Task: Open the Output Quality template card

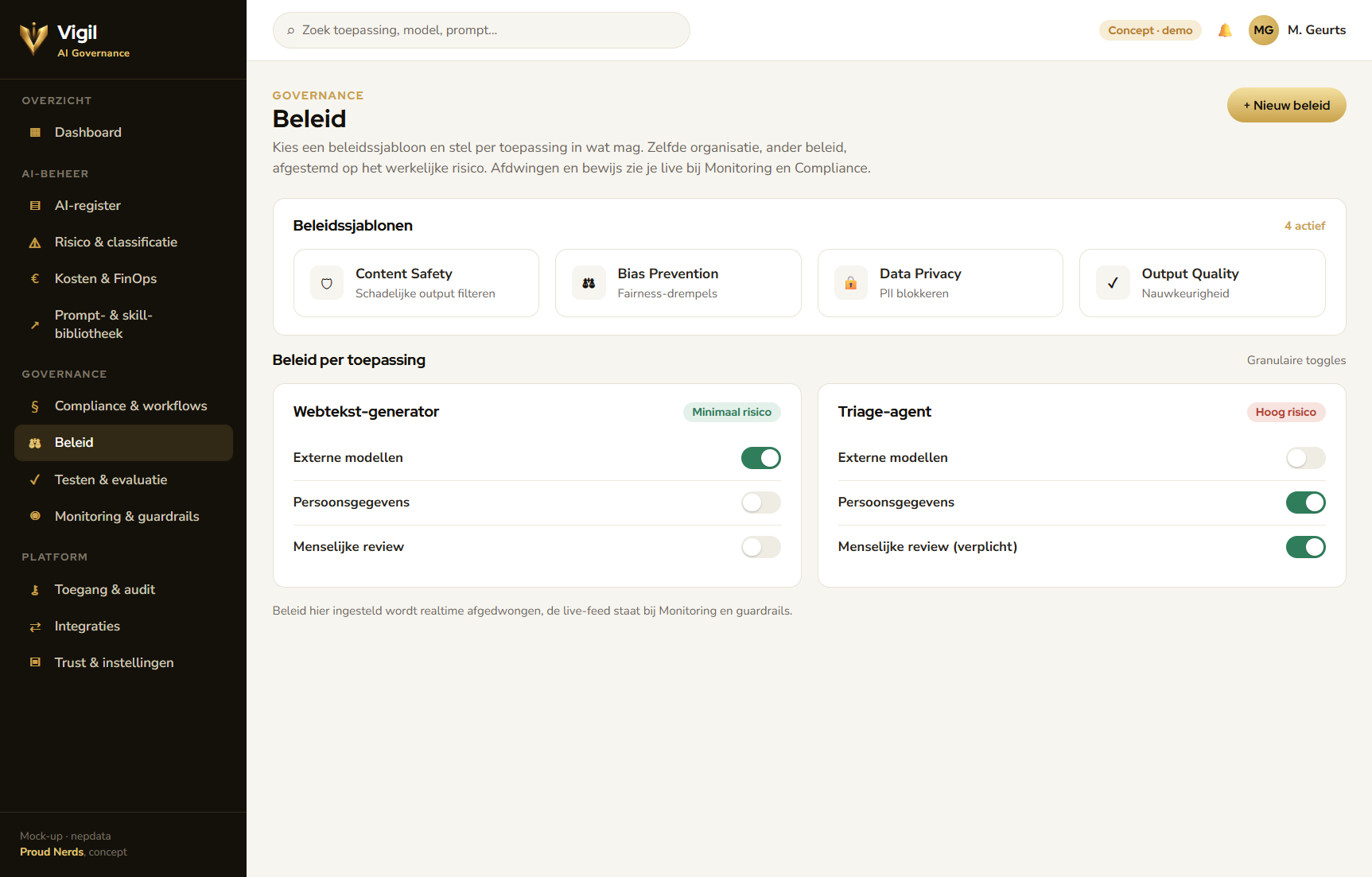Action: click(1203, 283)
